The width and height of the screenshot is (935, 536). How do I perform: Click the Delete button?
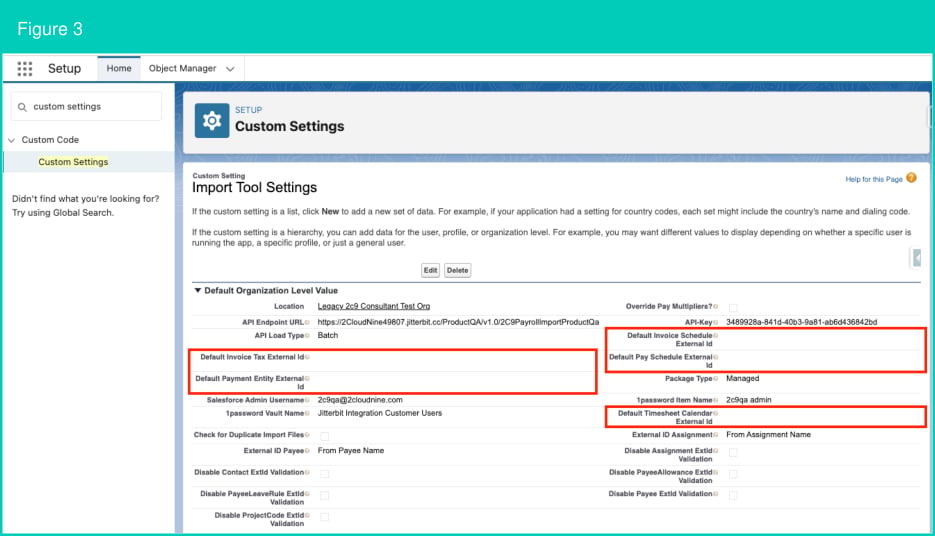click(x=457, y=271)
